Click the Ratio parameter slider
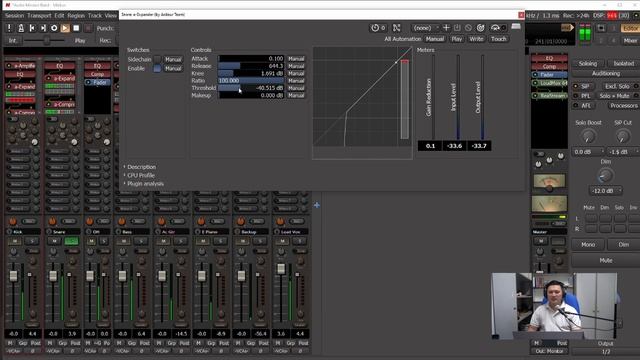This screenshot has height=360, width=640. [x=251, y=81]
